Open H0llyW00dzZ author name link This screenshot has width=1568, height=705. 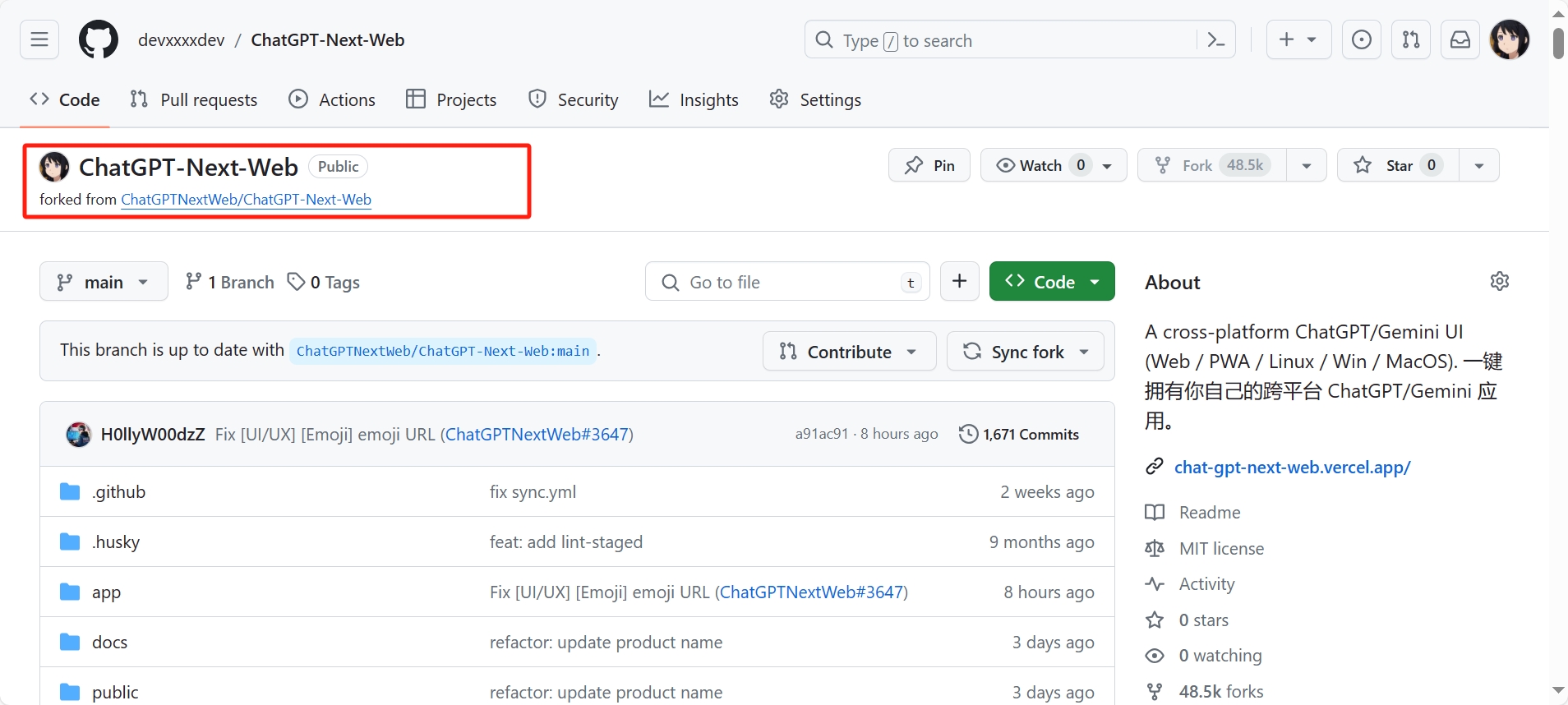pos(153,434)
